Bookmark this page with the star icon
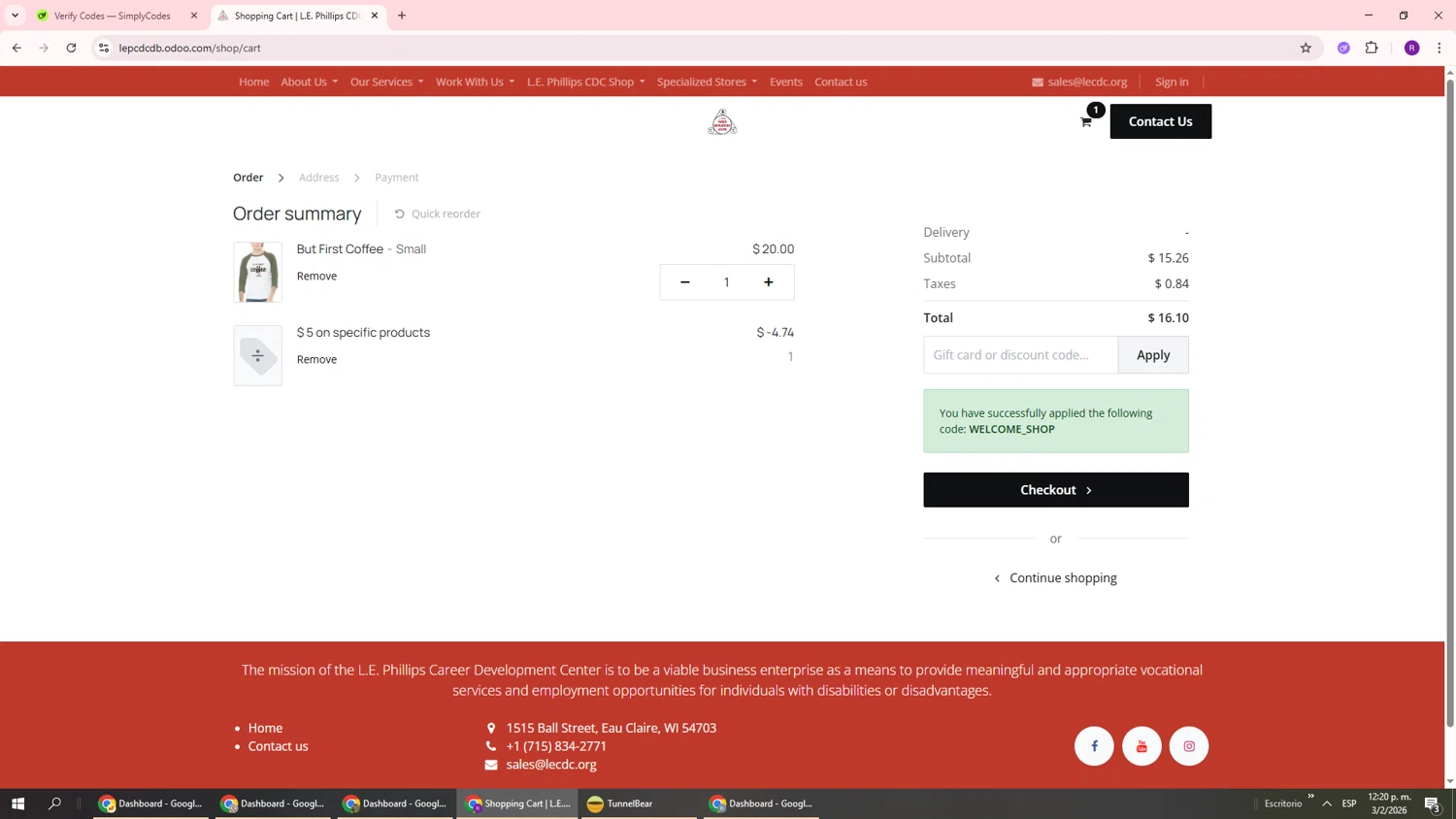Screen dimensions: 1456x819 pos(1306,48)
